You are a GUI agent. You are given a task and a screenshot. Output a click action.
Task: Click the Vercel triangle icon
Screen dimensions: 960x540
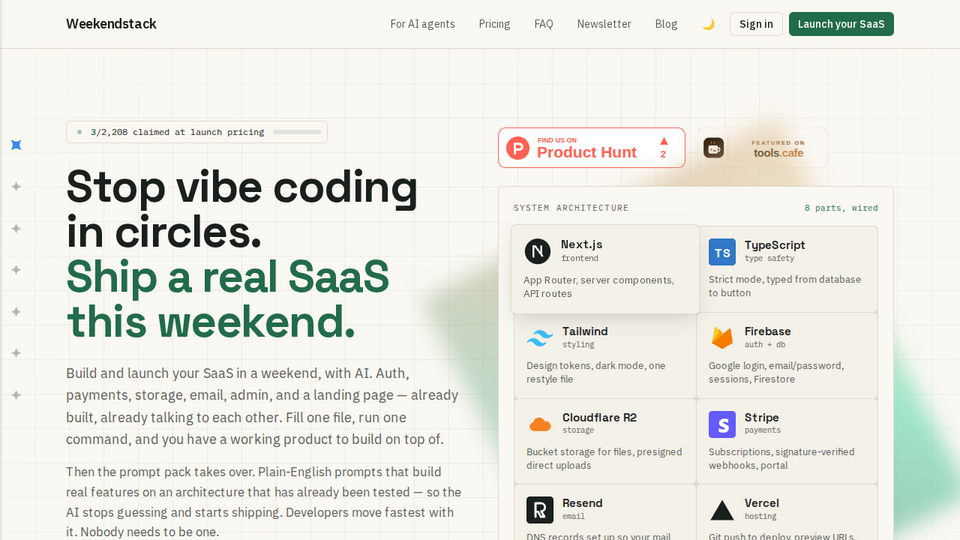722,510
